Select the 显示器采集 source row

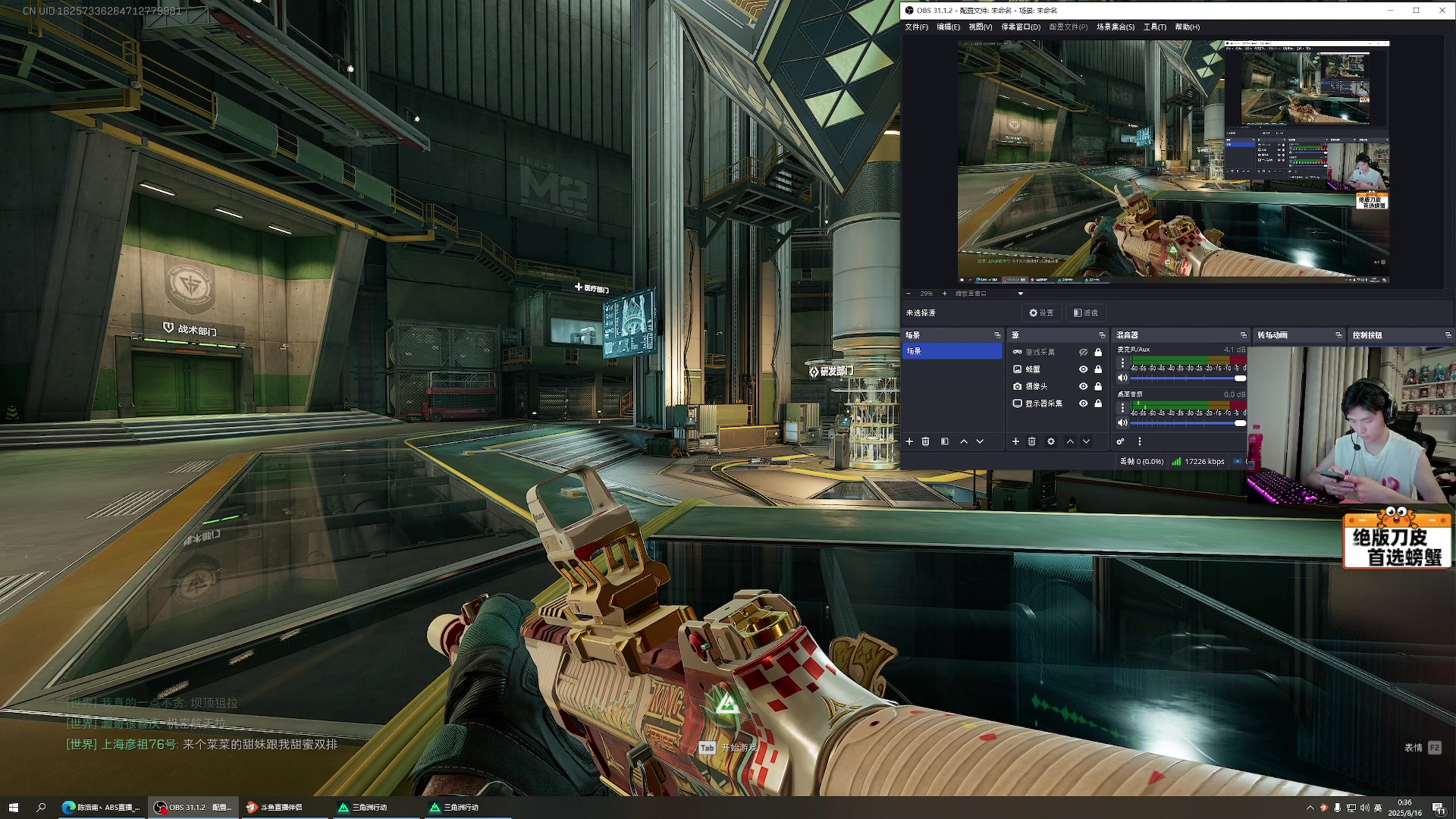[1056, 403]
